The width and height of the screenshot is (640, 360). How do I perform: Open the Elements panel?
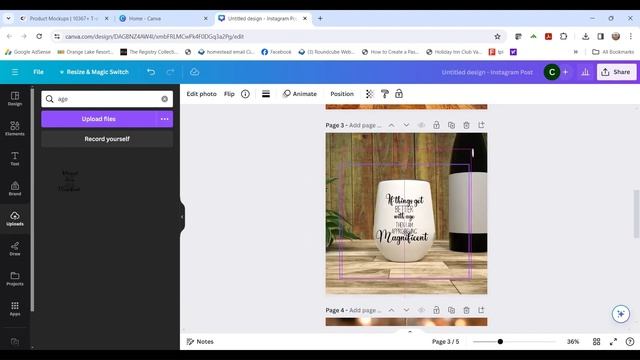pos(15,128)
